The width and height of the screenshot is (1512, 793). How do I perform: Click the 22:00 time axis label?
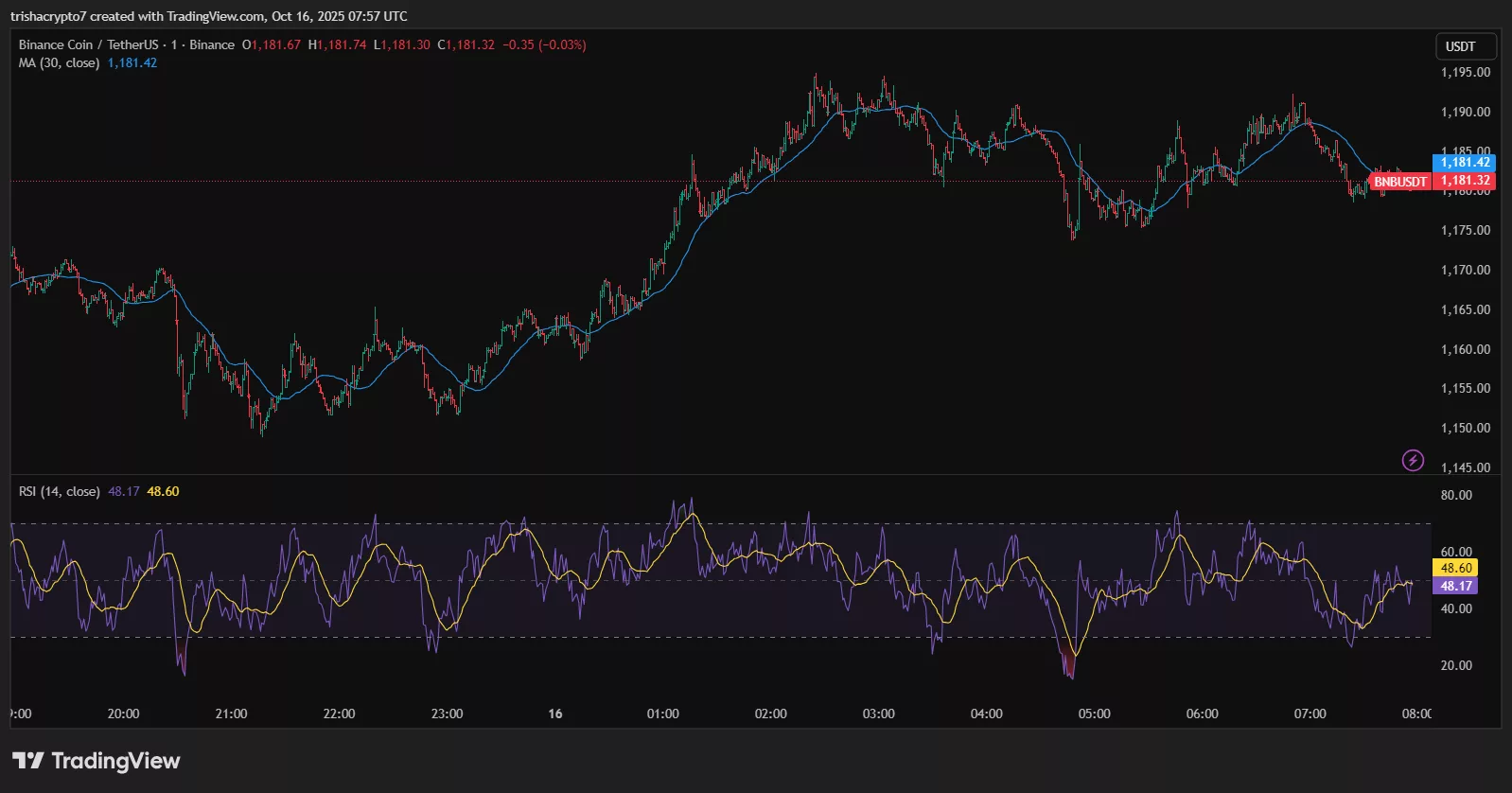click(339, 714)
